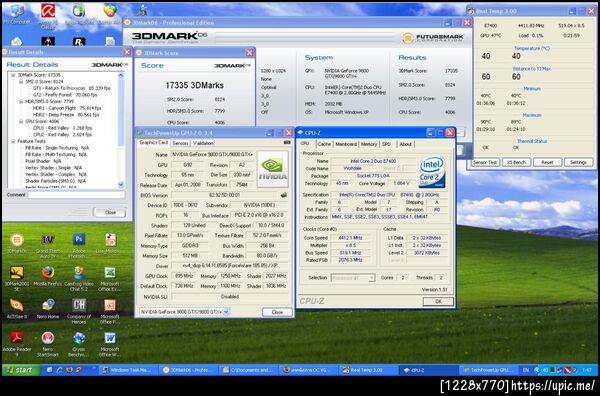Click the Comment input field in Result Details
The width and height of the screenshot is (600, 396).
pos(76,195)
